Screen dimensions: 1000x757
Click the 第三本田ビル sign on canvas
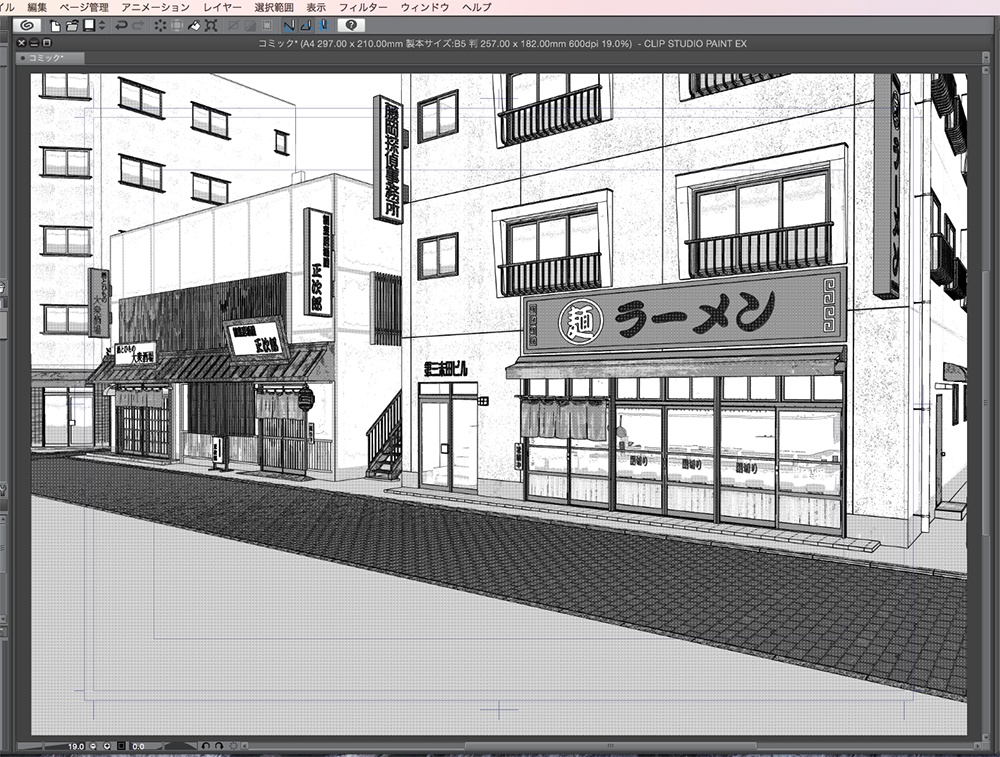click(x=446, y=369)
